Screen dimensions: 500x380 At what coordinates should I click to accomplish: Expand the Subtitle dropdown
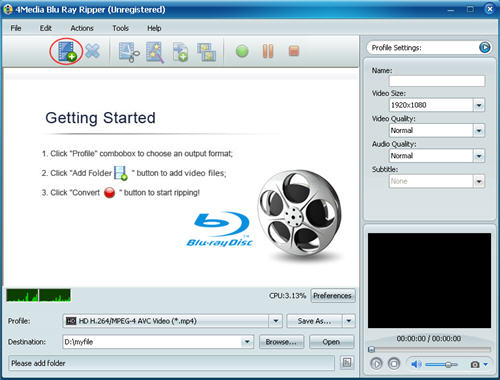tap(479, 181)
